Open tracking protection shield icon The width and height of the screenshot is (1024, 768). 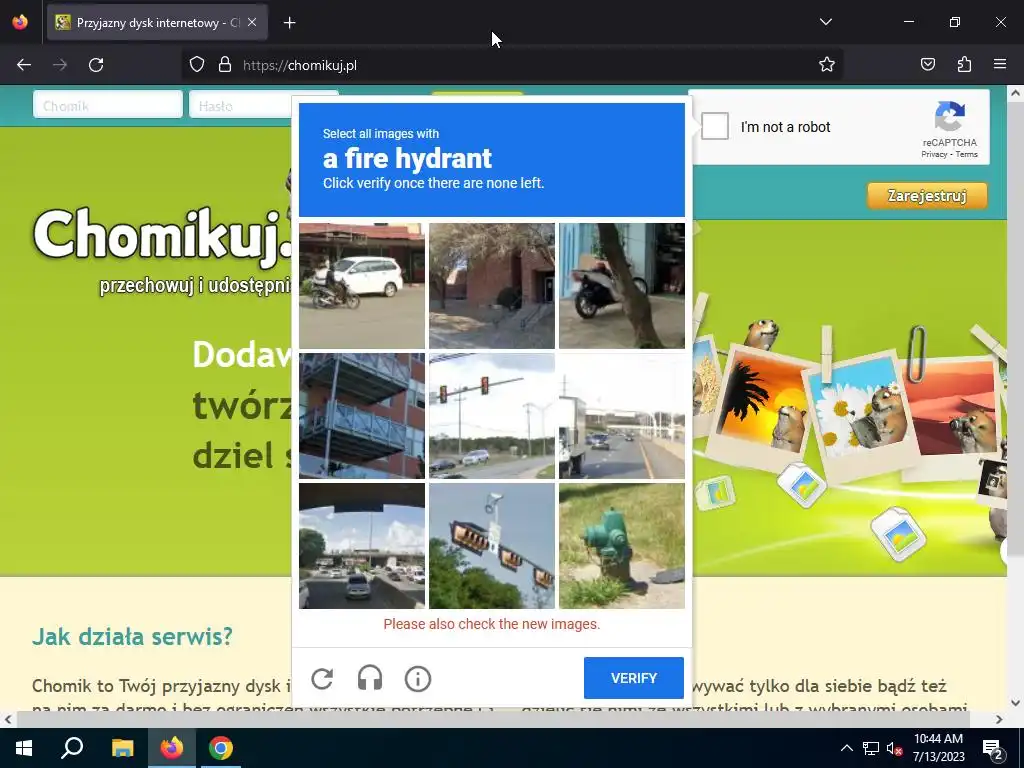(x=197, y=65)
